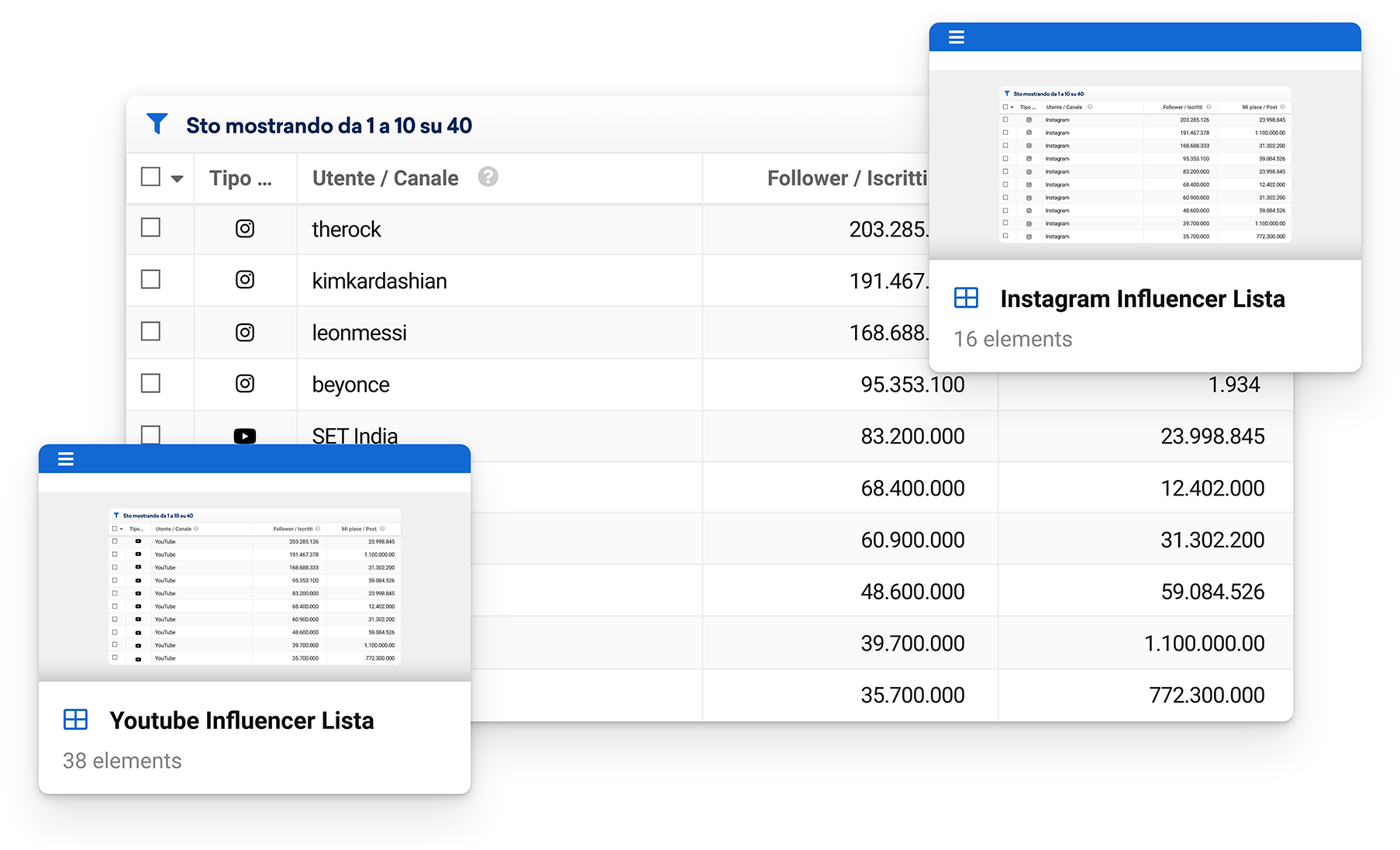Click the blue filter funnel icon

(157, 124)
